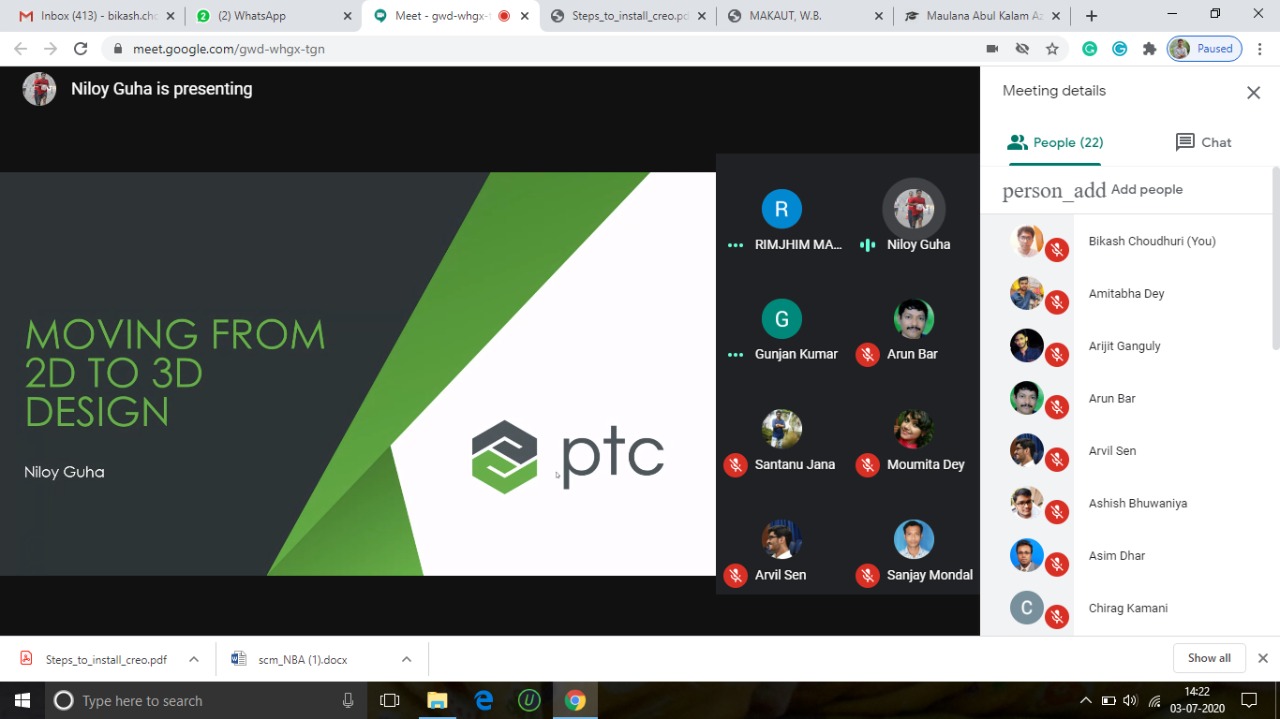Image resolution: width=1280 pixels, height=719 pixels.
Task: Click Show all downloads button
Action: point(1209,658)
